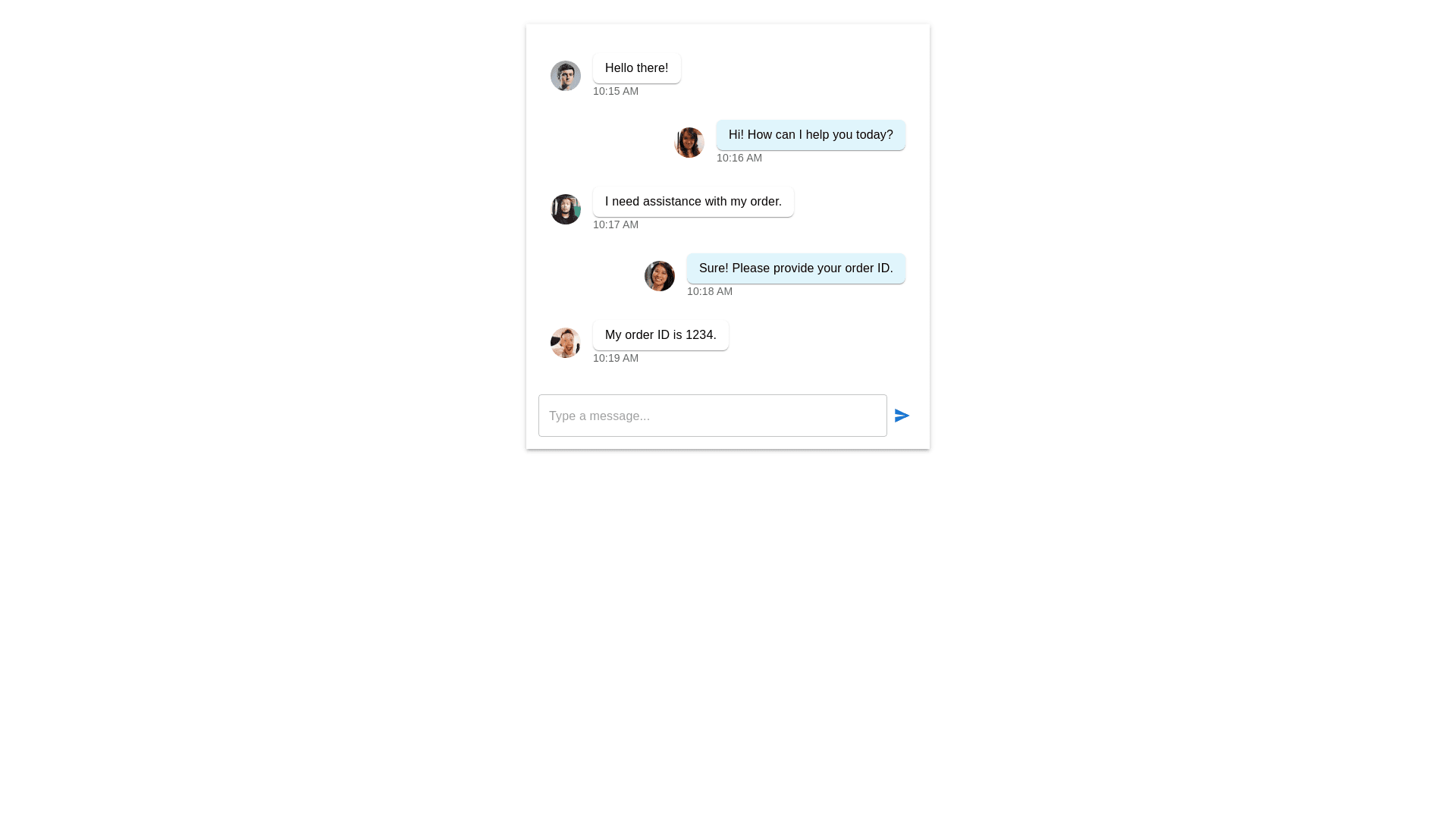Click the 'Type a message...' input field
The height and width of the screenshot is (819, 1456).
[712, 416]
